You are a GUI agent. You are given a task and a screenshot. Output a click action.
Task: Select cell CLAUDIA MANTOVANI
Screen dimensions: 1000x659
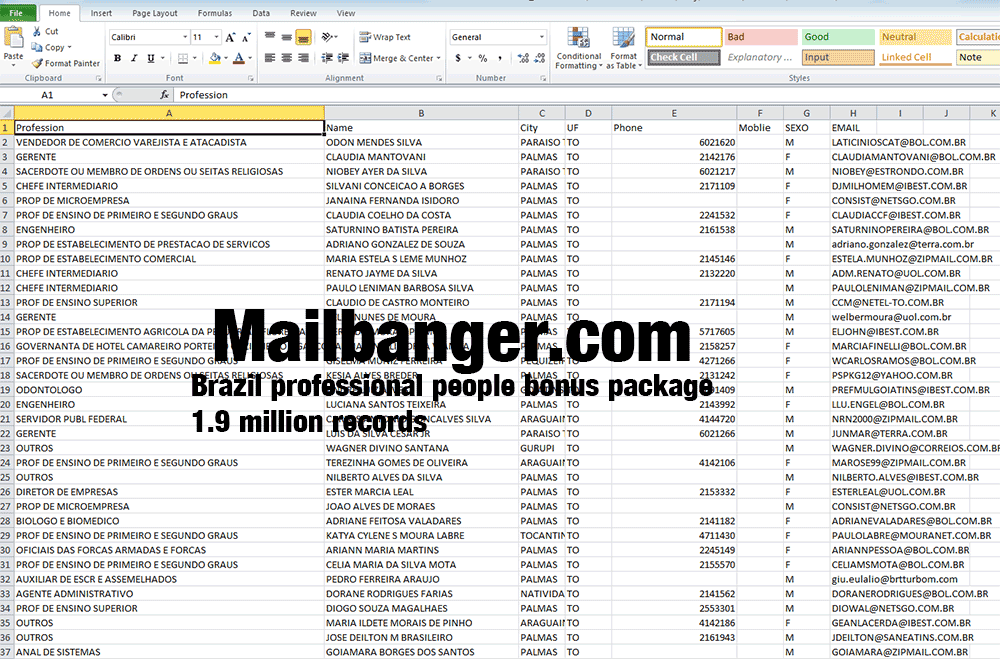[x=421, y=157]
